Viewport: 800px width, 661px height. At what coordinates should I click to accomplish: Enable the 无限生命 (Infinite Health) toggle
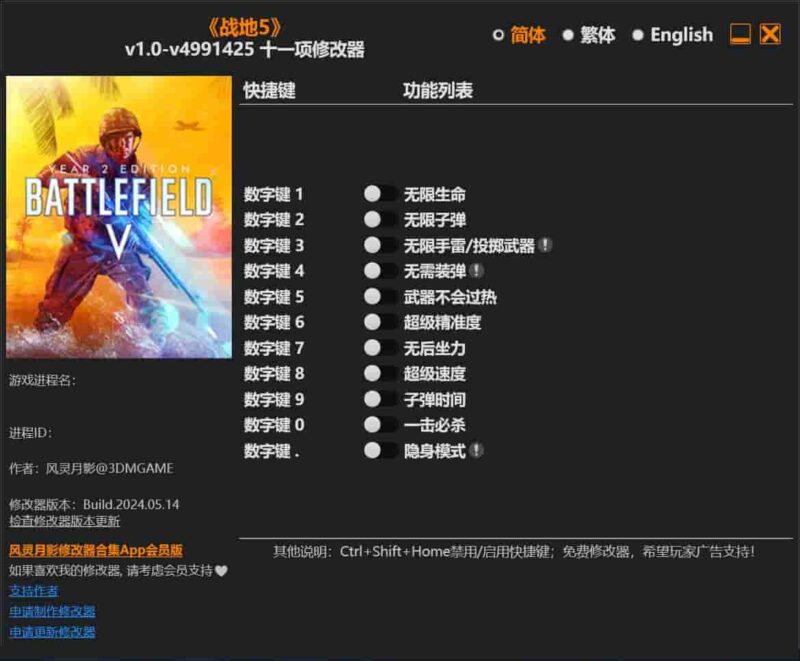coord(375,194)
